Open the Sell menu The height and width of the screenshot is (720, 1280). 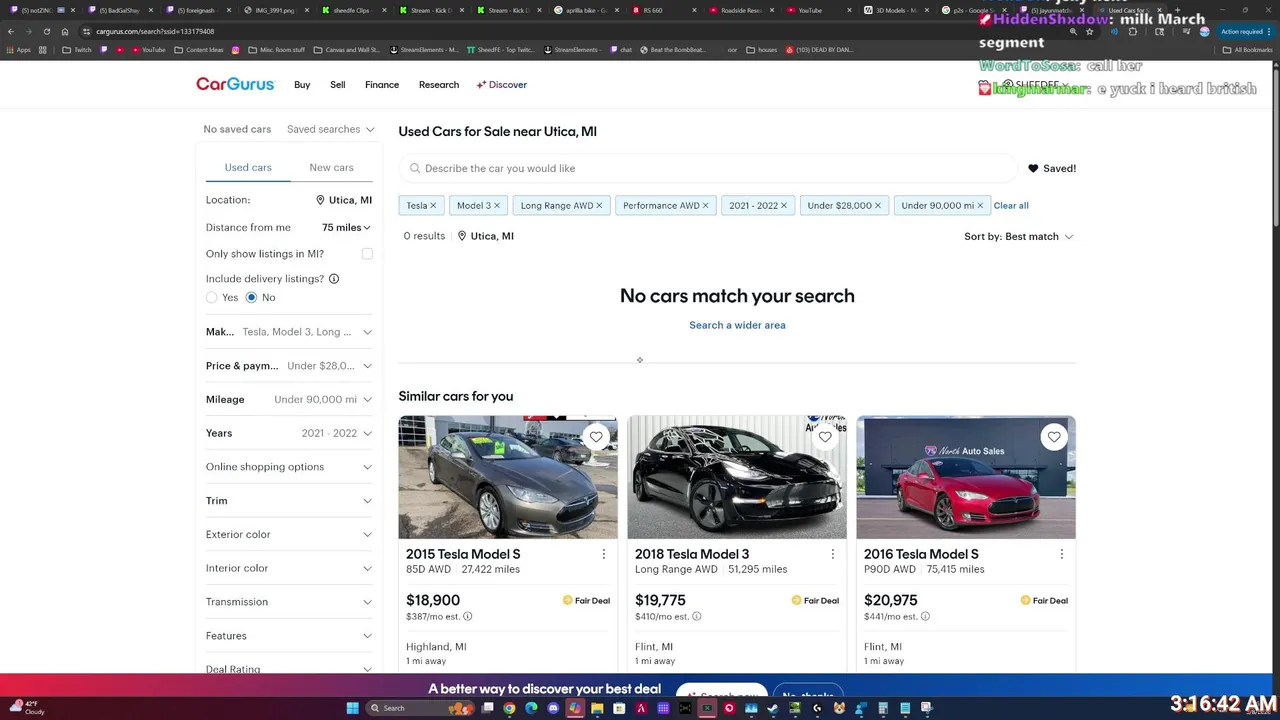pos(338,85)
